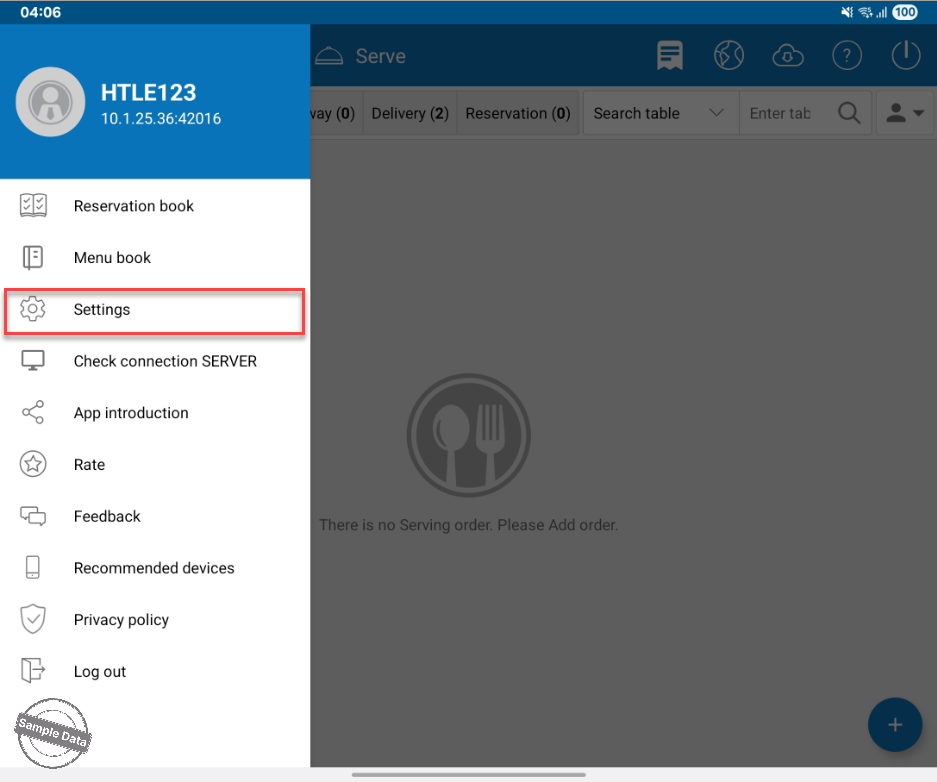This screenshot has width=937, height=782.
Task: Click the globe language icon
Action: coord(729,56)
